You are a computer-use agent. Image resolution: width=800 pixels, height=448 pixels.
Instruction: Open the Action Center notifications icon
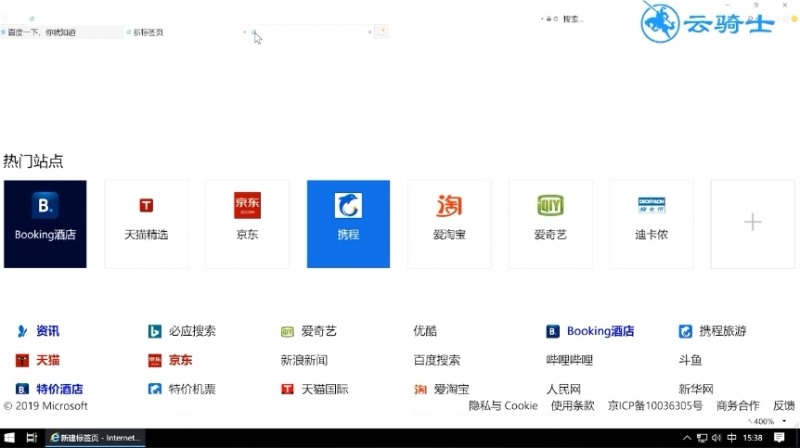click(x=779, y=438)
